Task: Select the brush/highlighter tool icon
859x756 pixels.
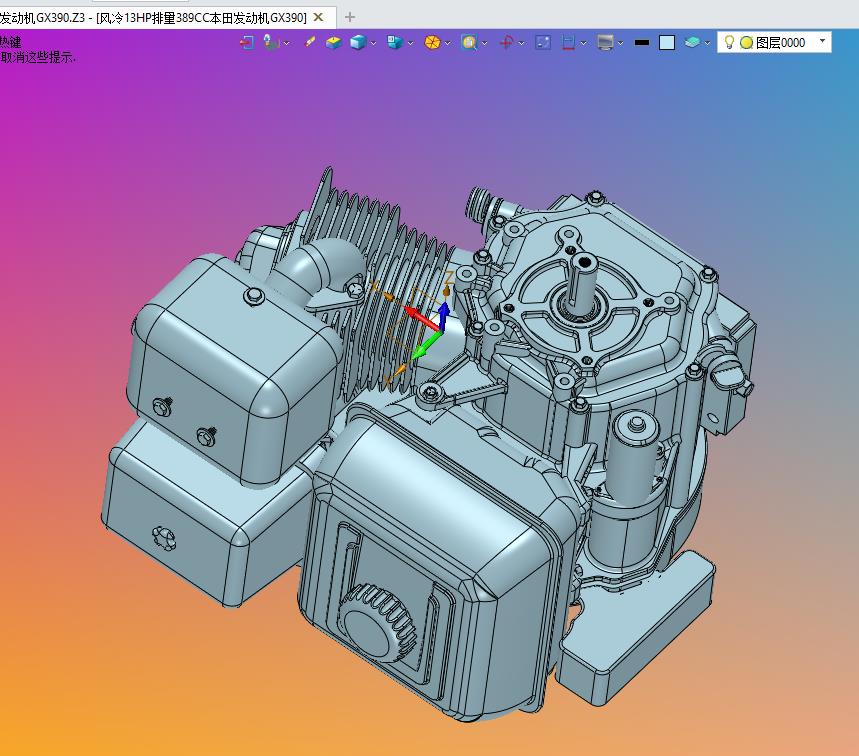Action: (310, 42)
